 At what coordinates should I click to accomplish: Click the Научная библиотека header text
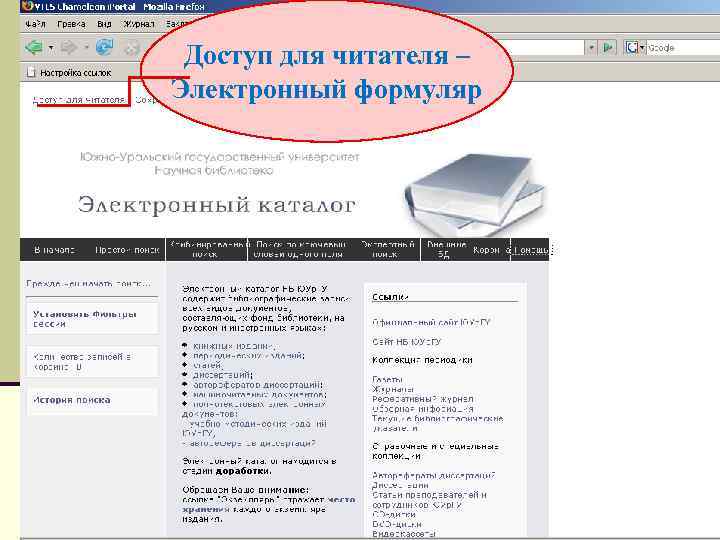[214, 171]
